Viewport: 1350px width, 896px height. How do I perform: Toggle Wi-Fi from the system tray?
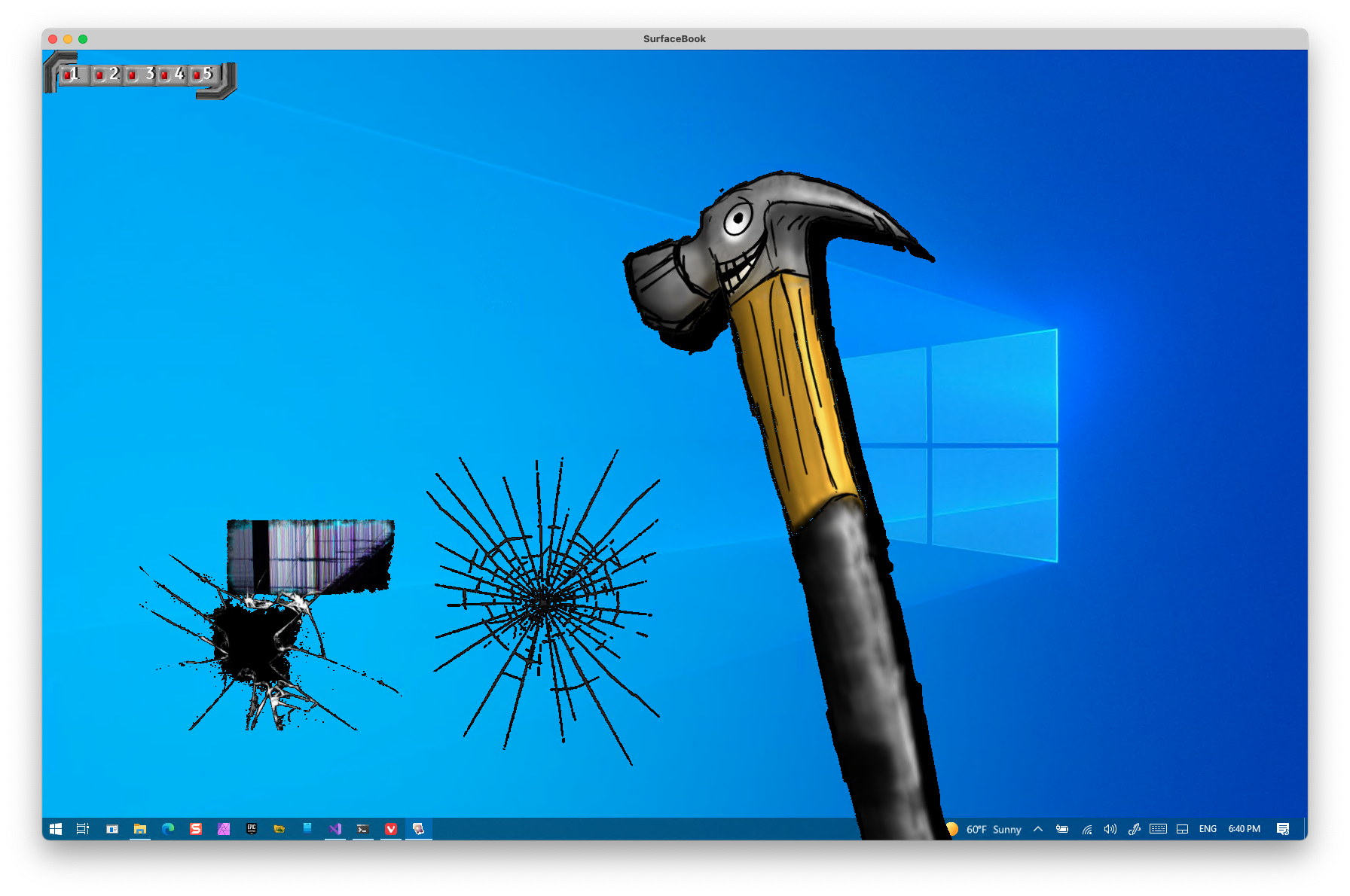point(1087,829)
